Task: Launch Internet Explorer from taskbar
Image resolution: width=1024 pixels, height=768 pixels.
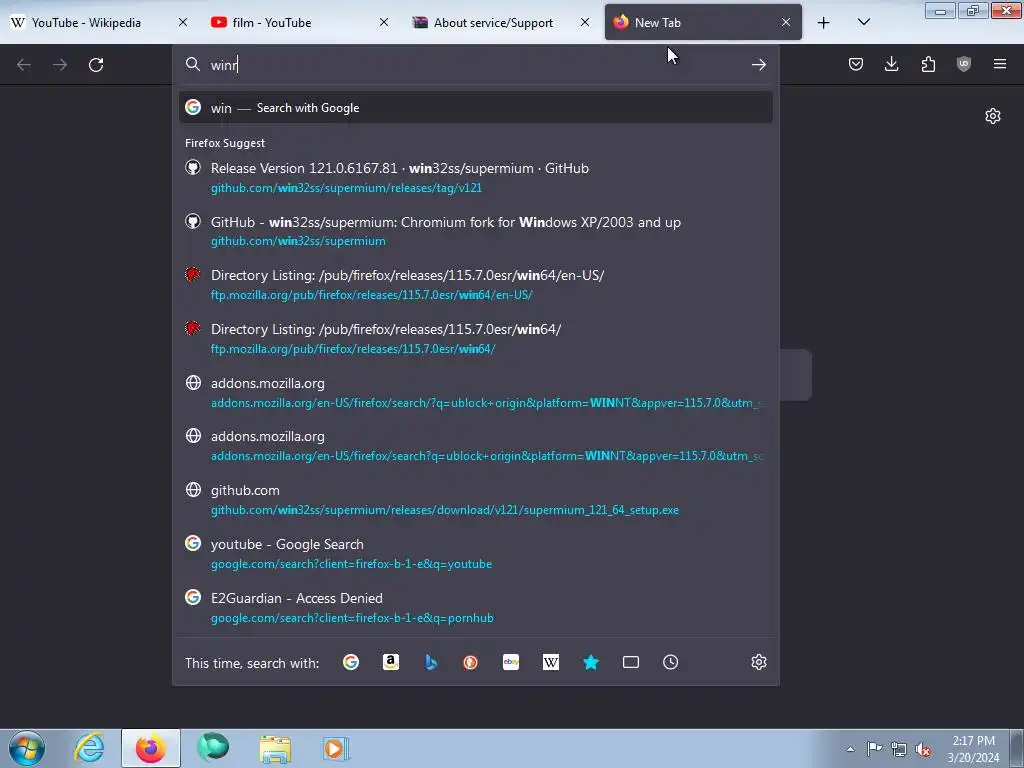Action: point(89,748)
